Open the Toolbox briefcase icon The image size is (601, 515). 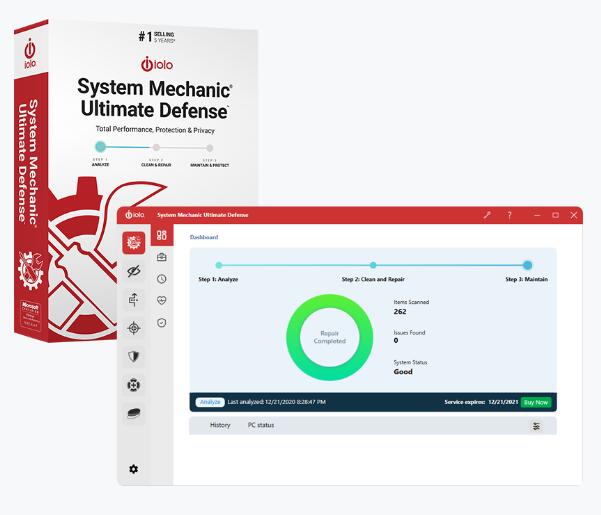pos(162,258)
